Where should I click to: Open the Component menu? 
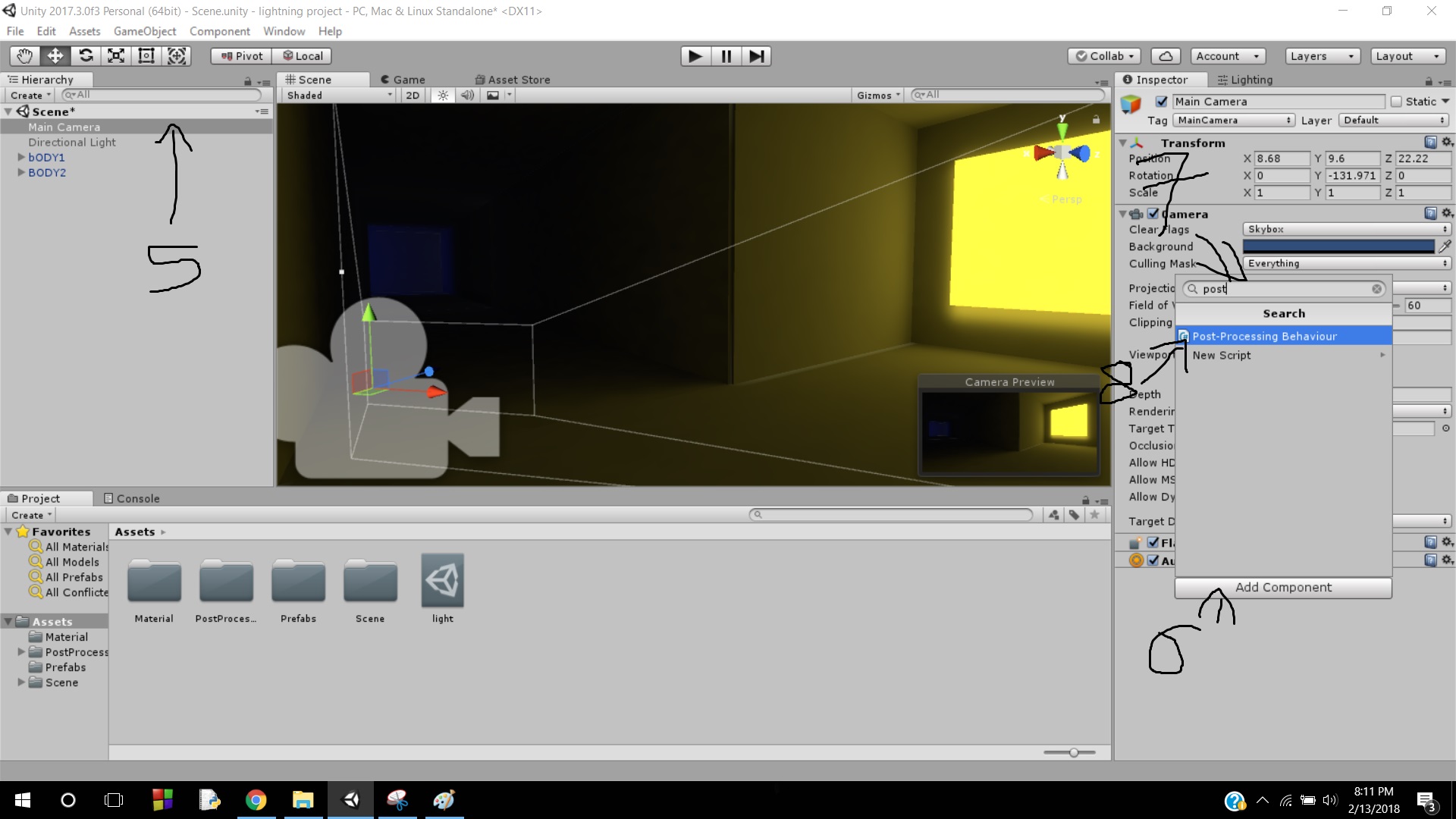tap(220, 31)
